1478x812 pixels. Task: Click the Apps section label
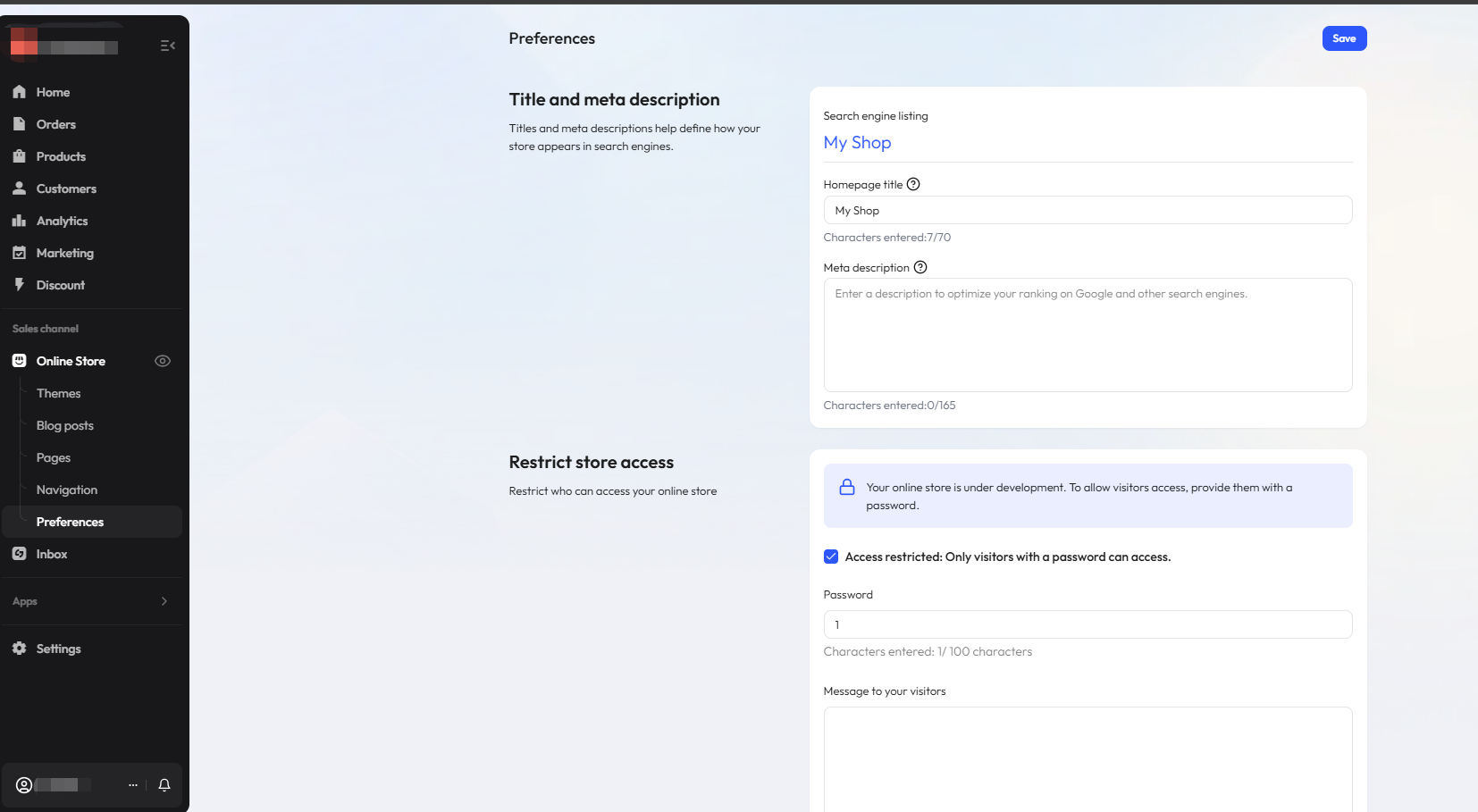point(25,601)
